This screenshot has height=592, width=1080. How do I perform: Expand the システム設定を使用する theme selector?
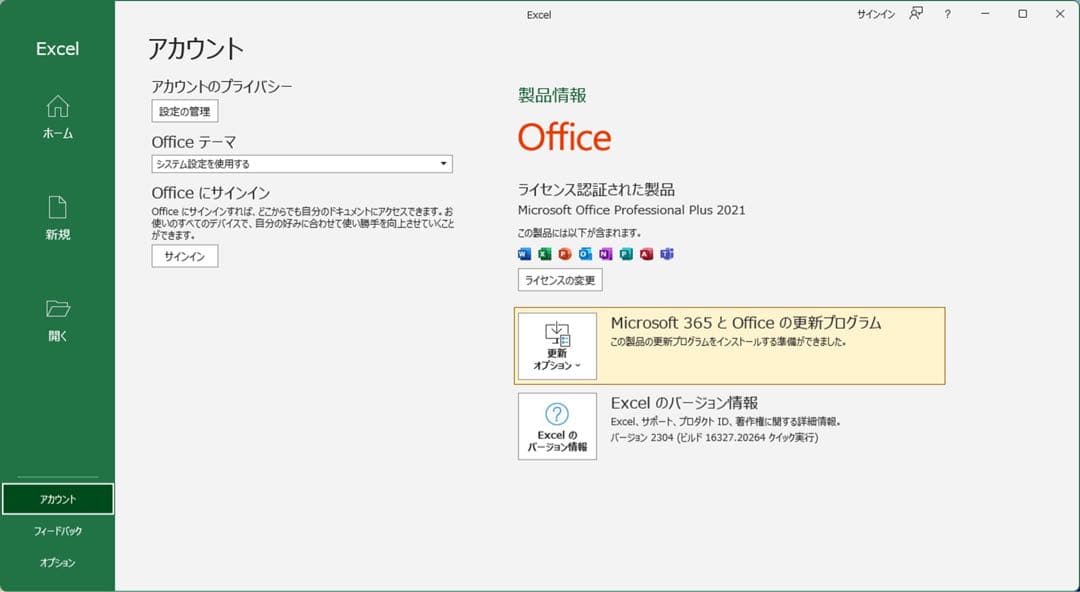[x=300, y=163]
